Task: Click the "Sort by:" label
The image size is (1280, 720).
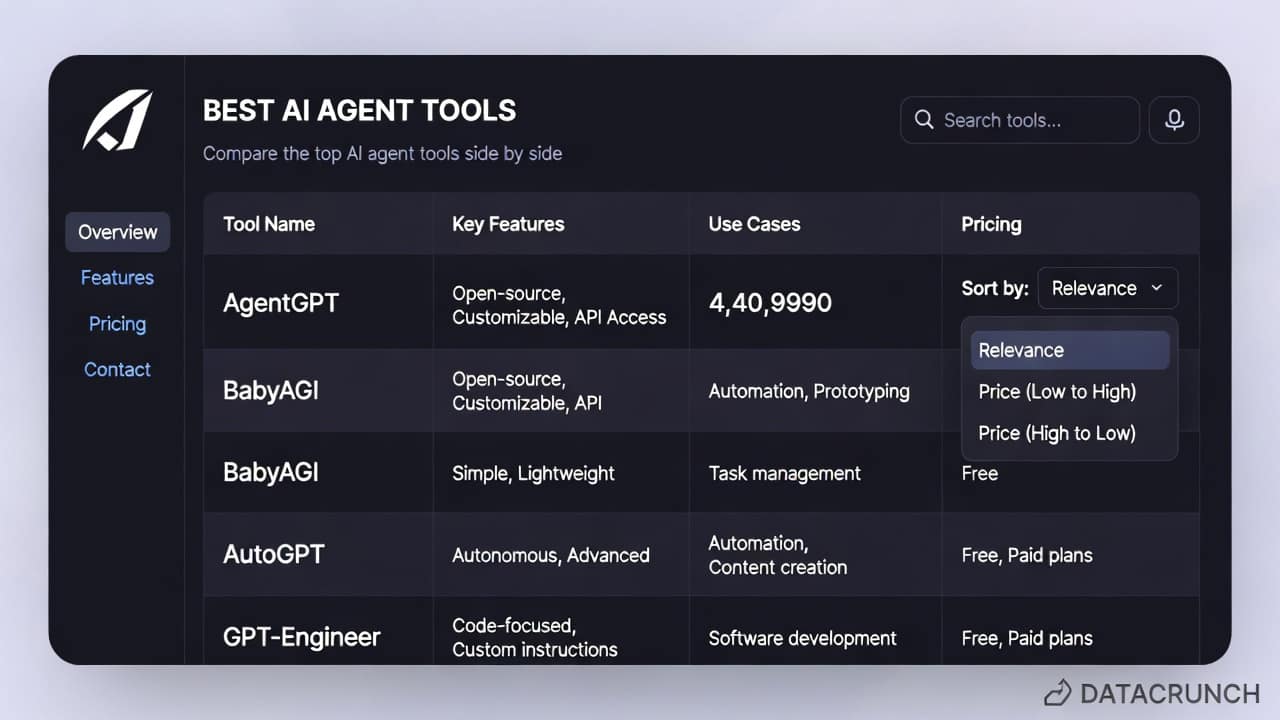Action: click(x=995, y=288)
